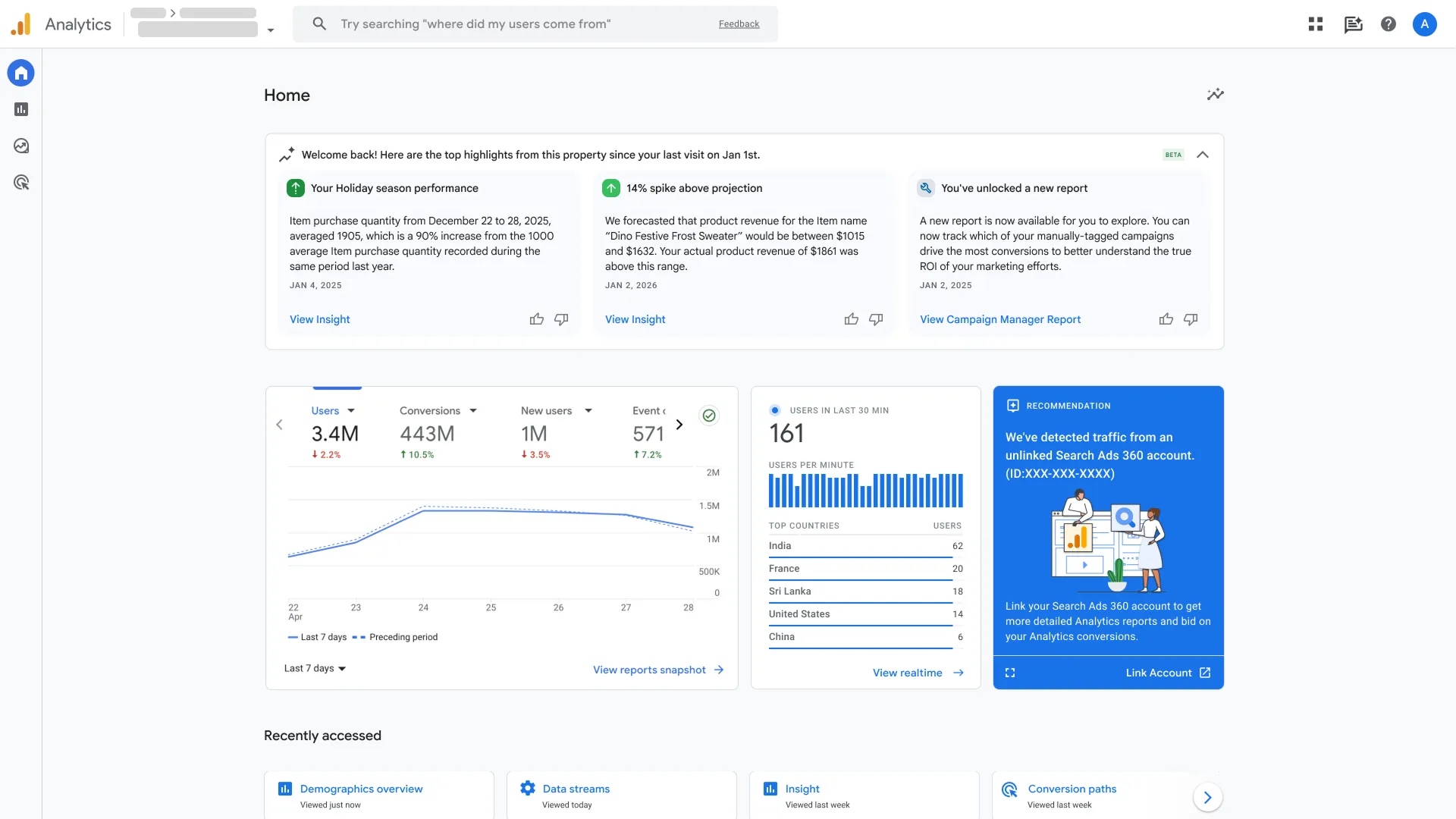Click the dashboards grid icon top right
This screenshot has height=819, width=1456.
(x=1315, y=24)
